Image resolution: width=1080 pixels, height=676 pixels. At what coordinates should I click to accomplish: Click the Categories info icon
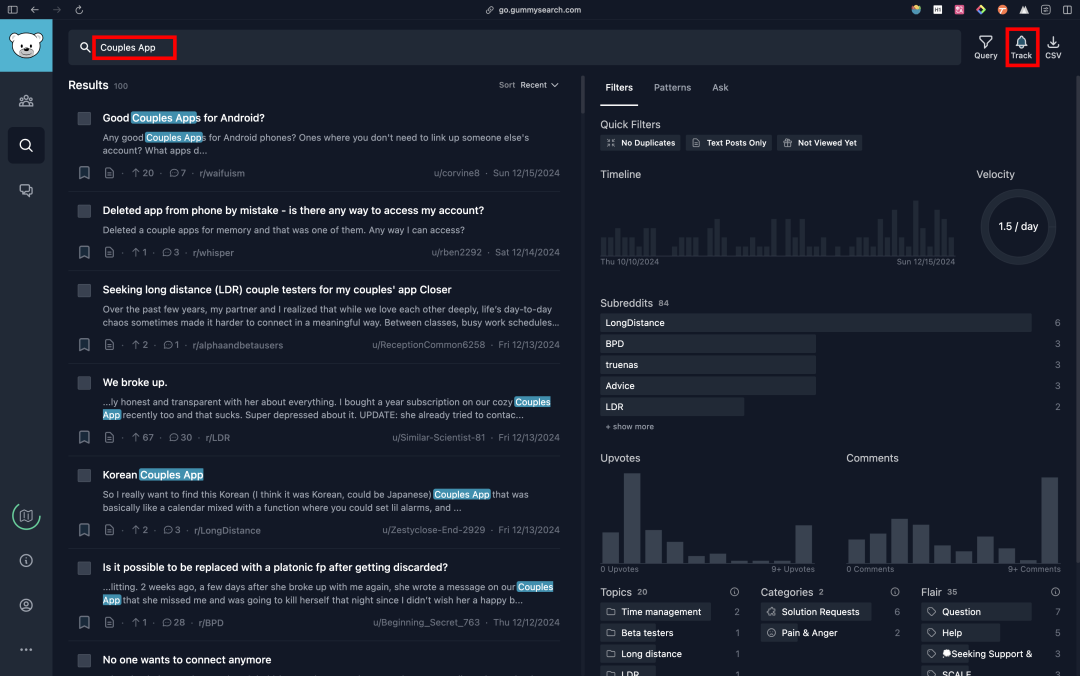[x=895, y=592]
